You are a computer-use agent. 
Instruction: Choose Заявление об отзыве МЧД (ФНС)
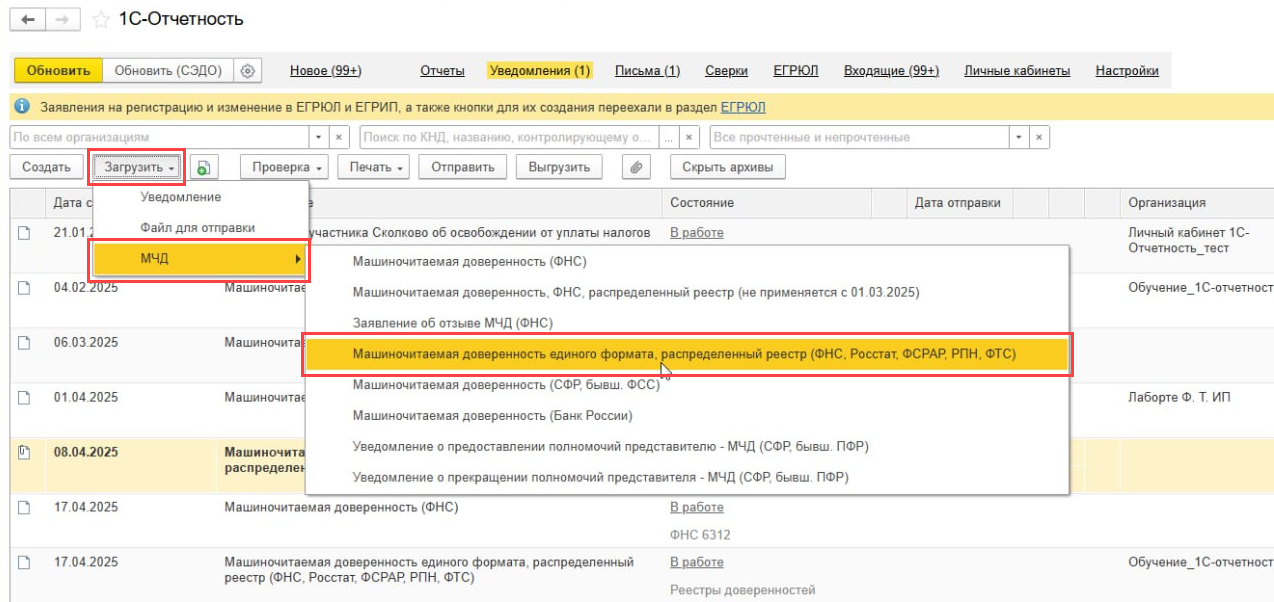452,323
